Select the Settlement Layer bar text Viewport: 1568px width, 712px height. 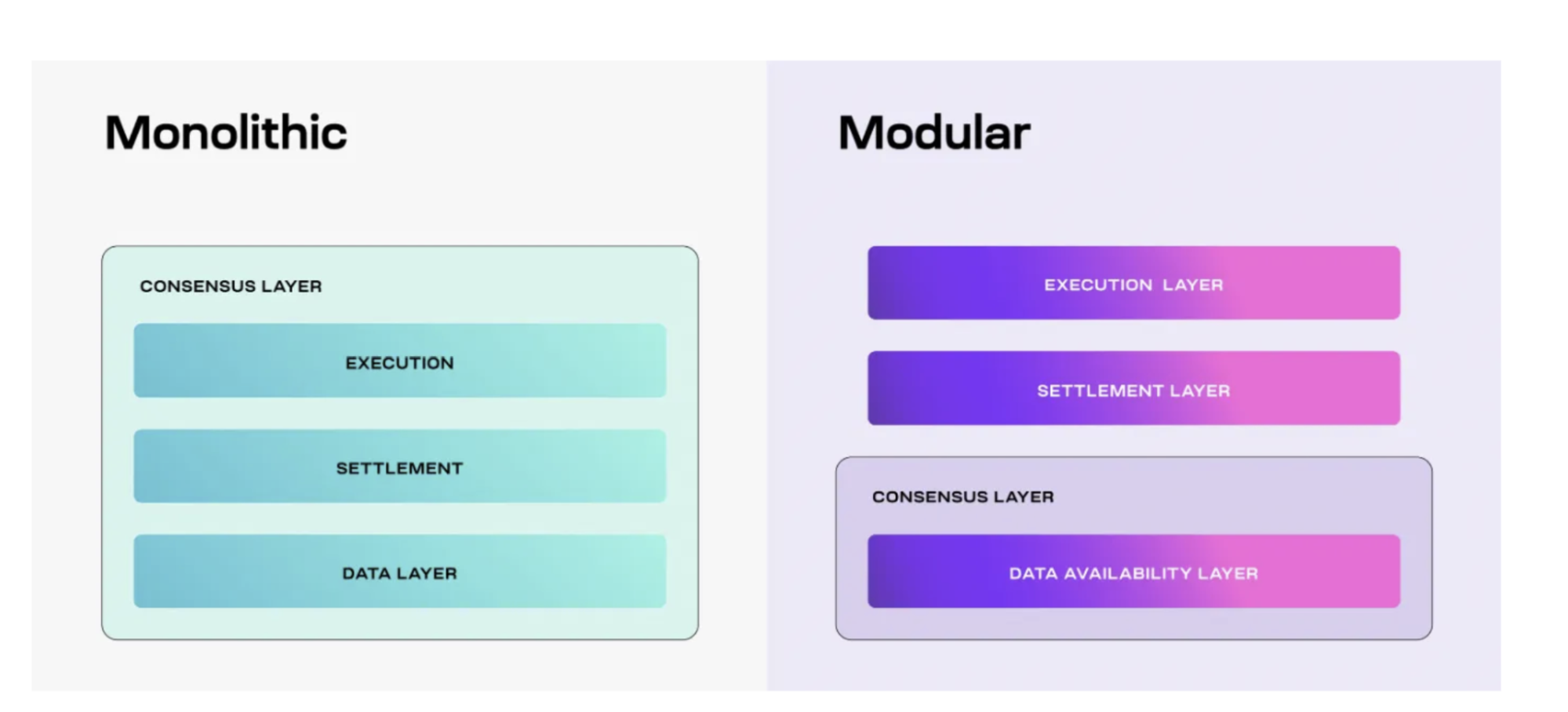point(1133,391)
